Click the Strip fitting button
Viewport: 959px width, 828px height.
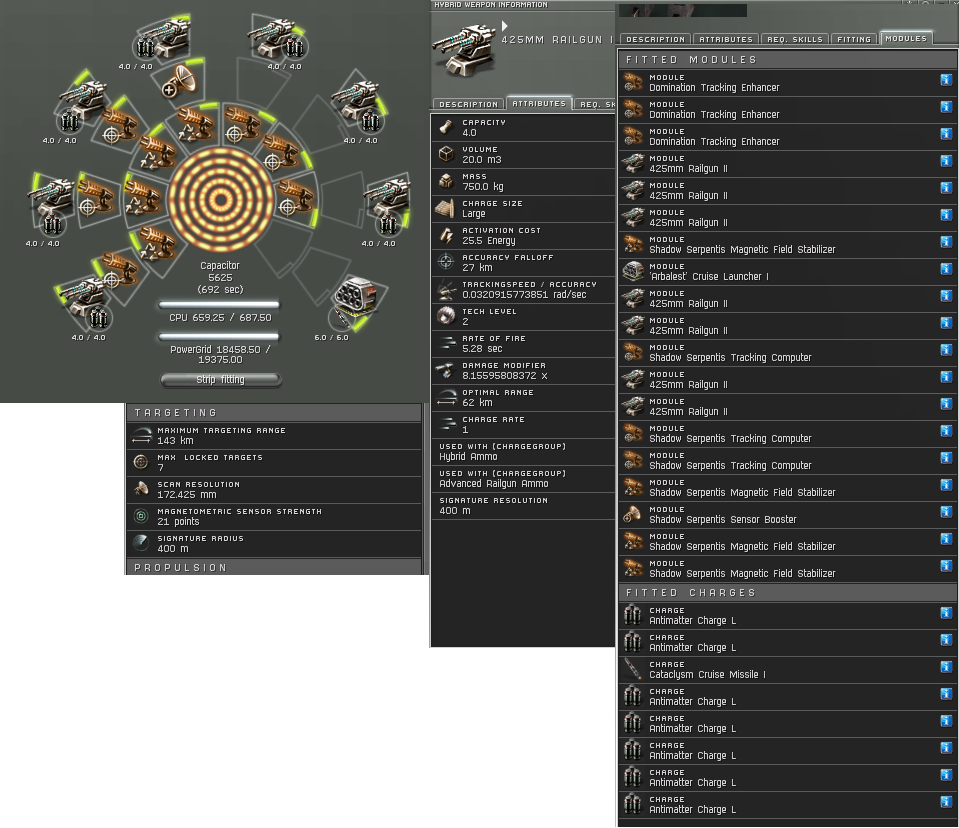(221, 380)
